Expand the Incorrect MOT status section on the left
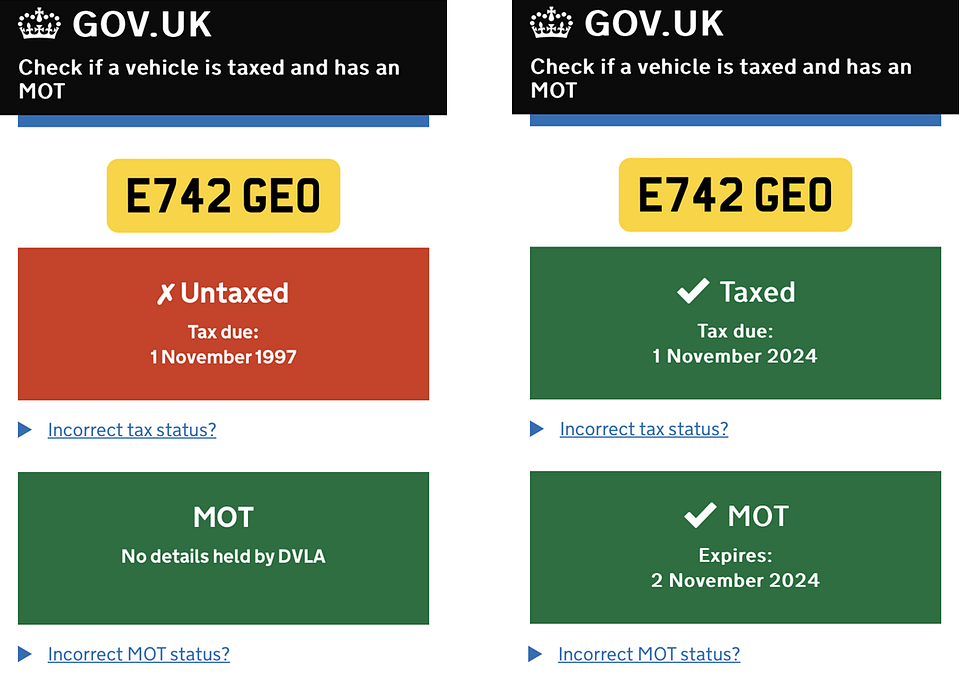This screenshot has width=960, height=674. click(x=138, y=654)
